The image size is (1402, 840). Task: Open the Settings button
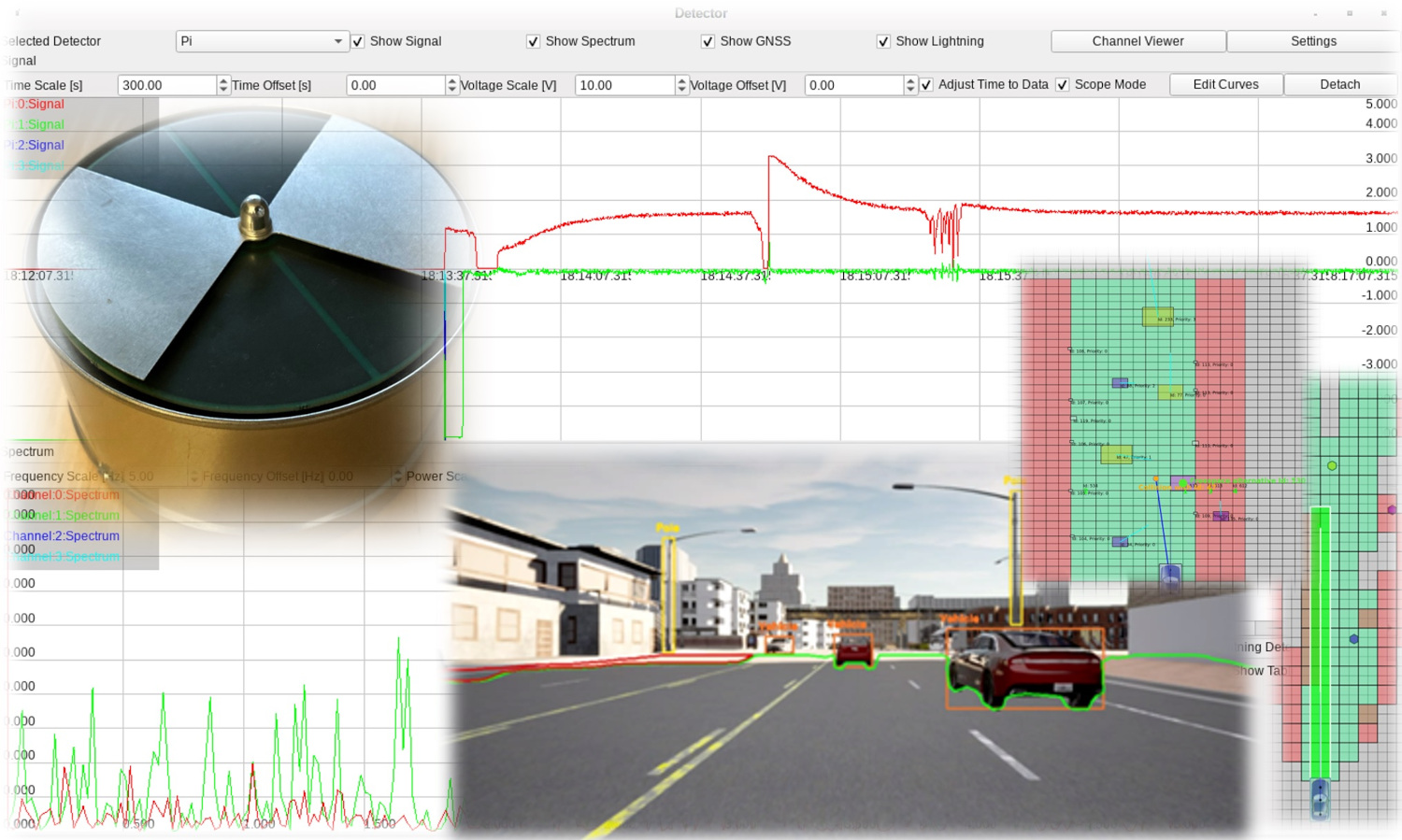pos(1313,41)
